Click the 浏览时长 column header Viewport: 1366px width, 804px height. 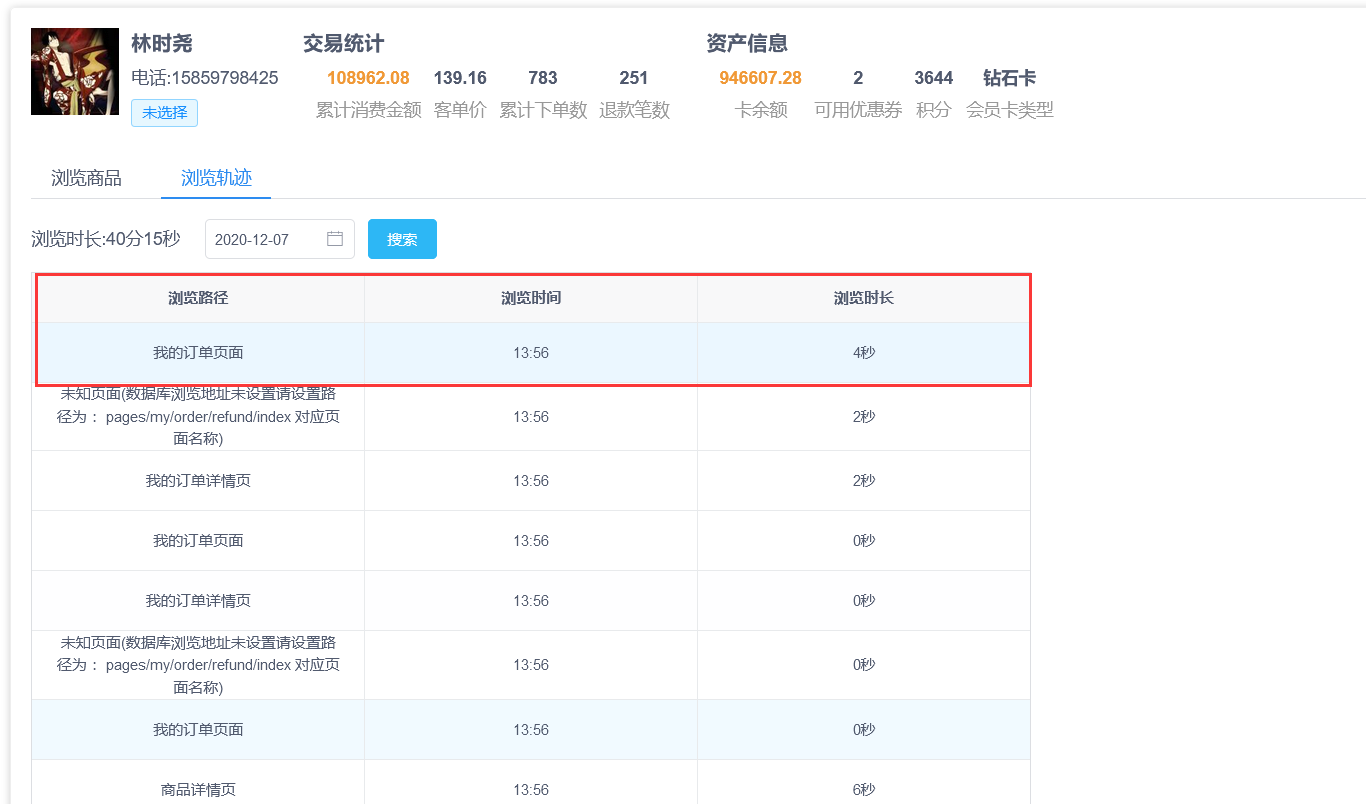[864, 298]
